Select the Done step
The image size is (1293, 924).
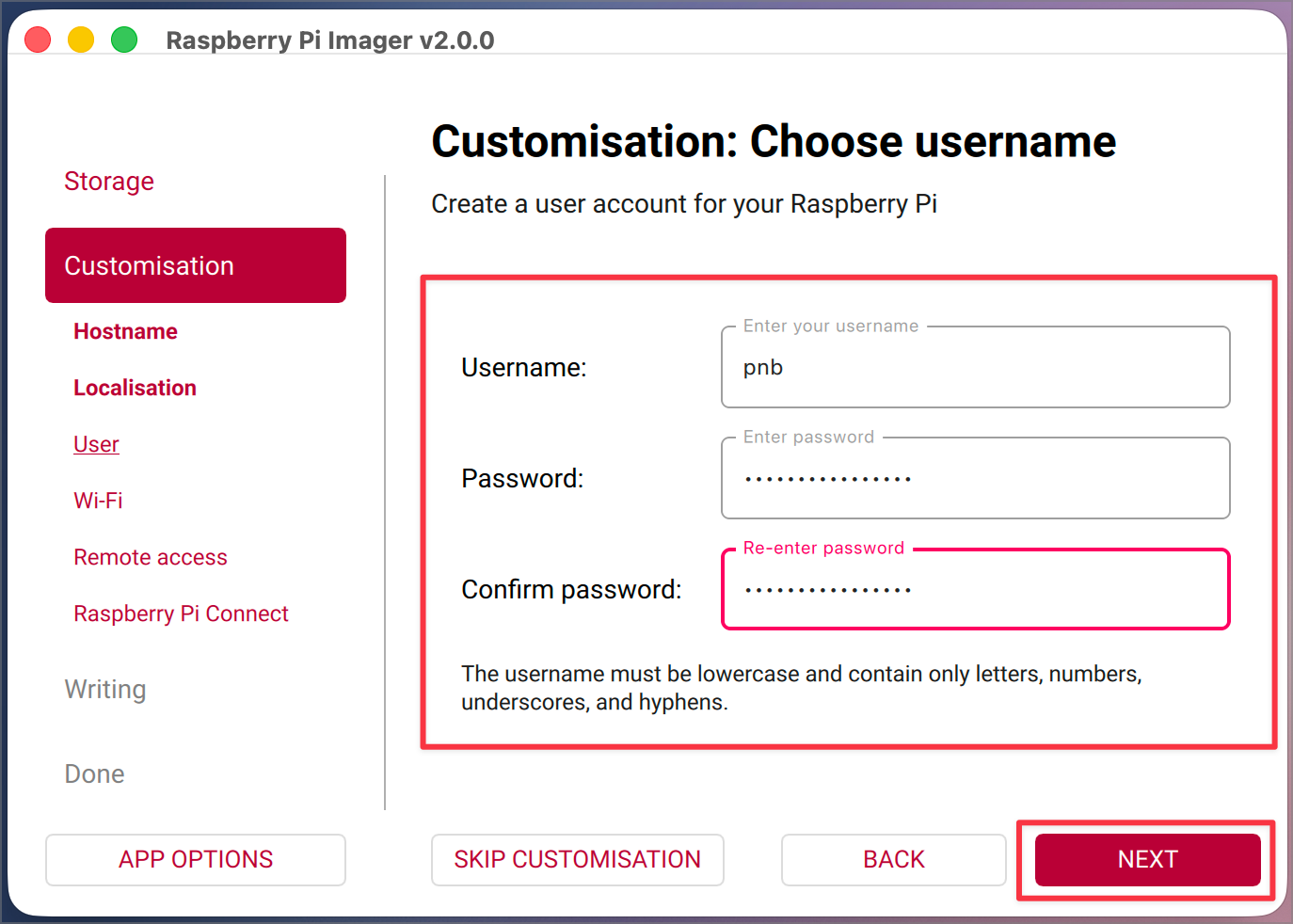click(x=94, y=773)
